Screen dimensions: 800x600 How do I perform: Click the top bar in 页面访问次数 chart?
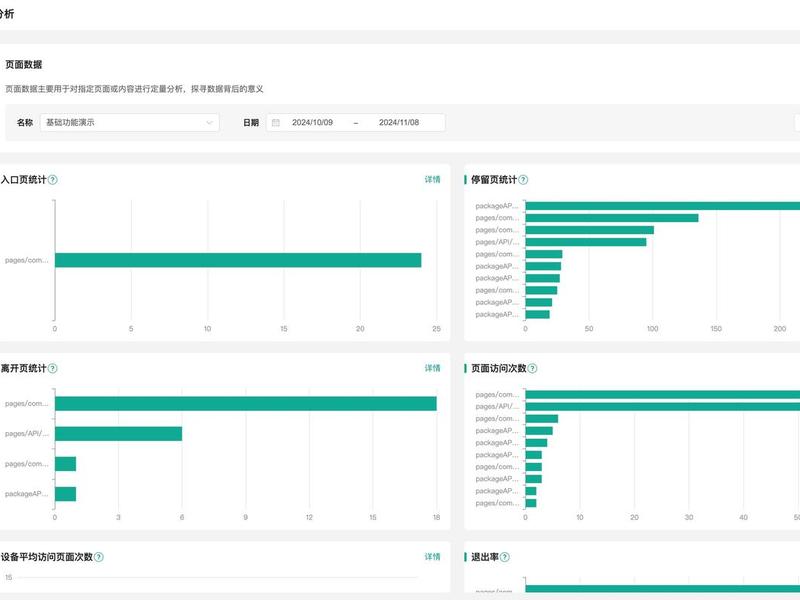663,394
